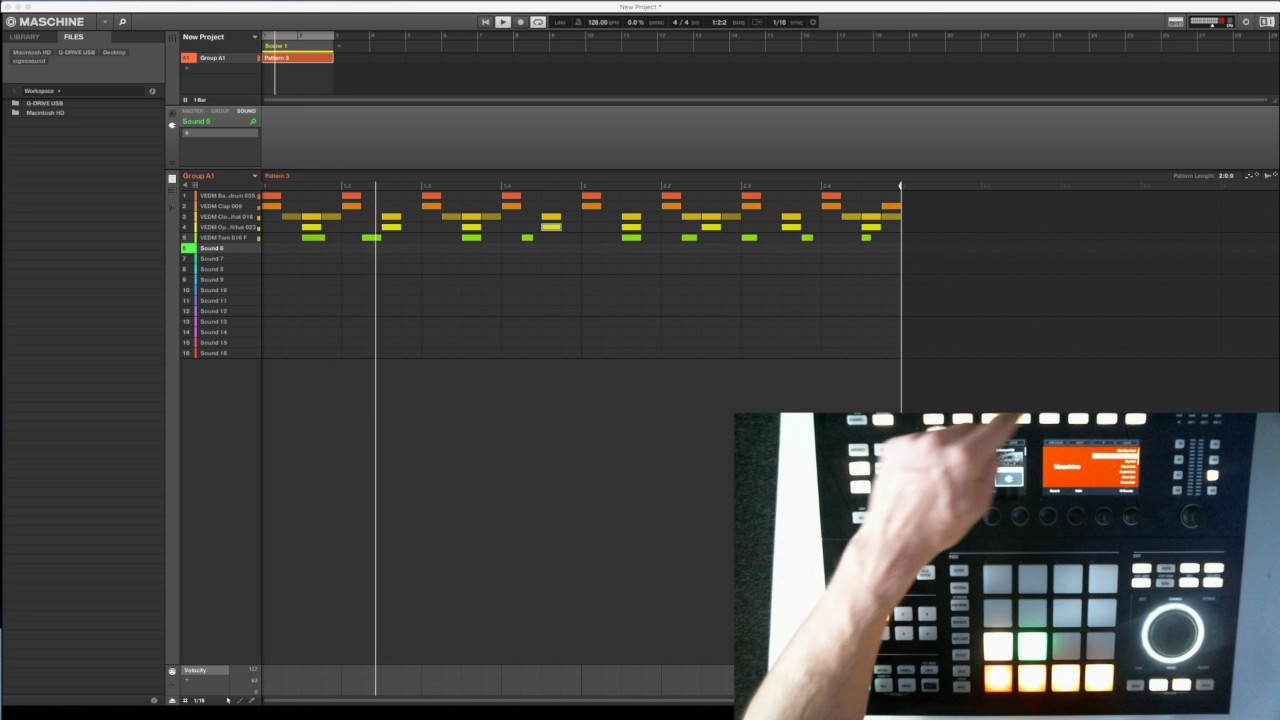The image size is (1280, 720).
Task: Select the Sound 12 slot
Action: (x=221, y=311)
